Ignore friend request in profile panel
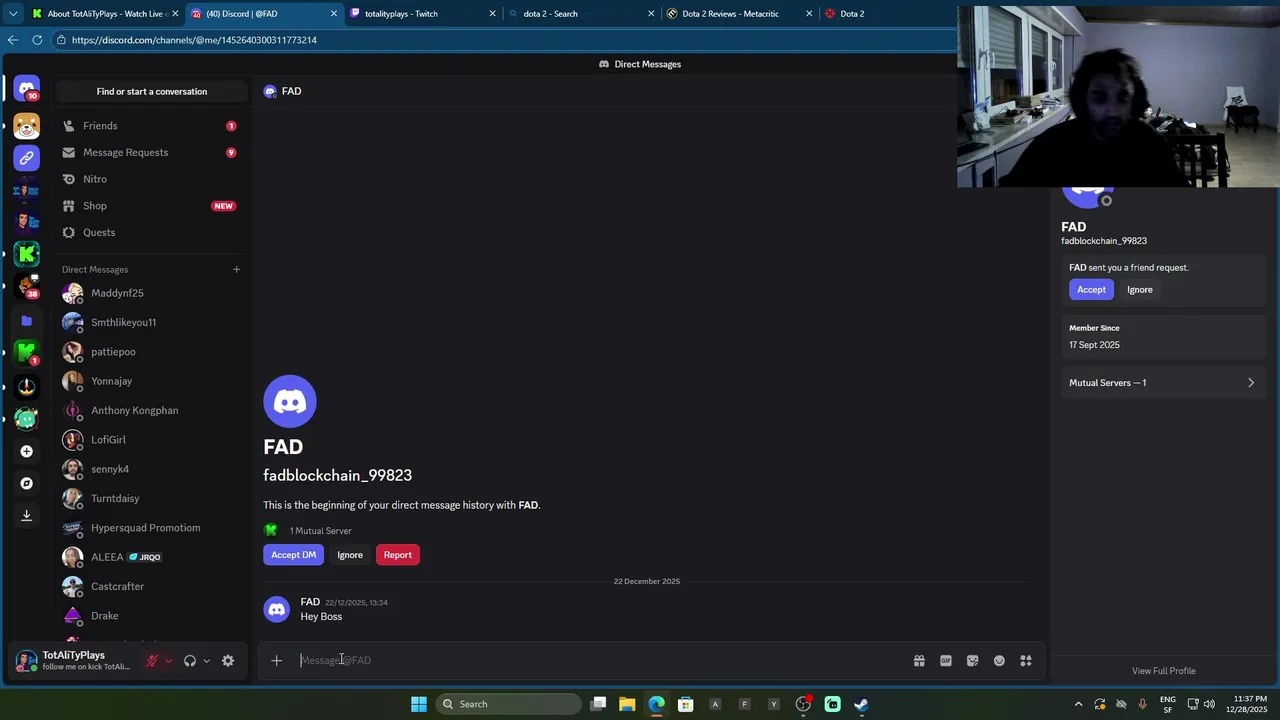The image size is (1280, 720). 1140,290
